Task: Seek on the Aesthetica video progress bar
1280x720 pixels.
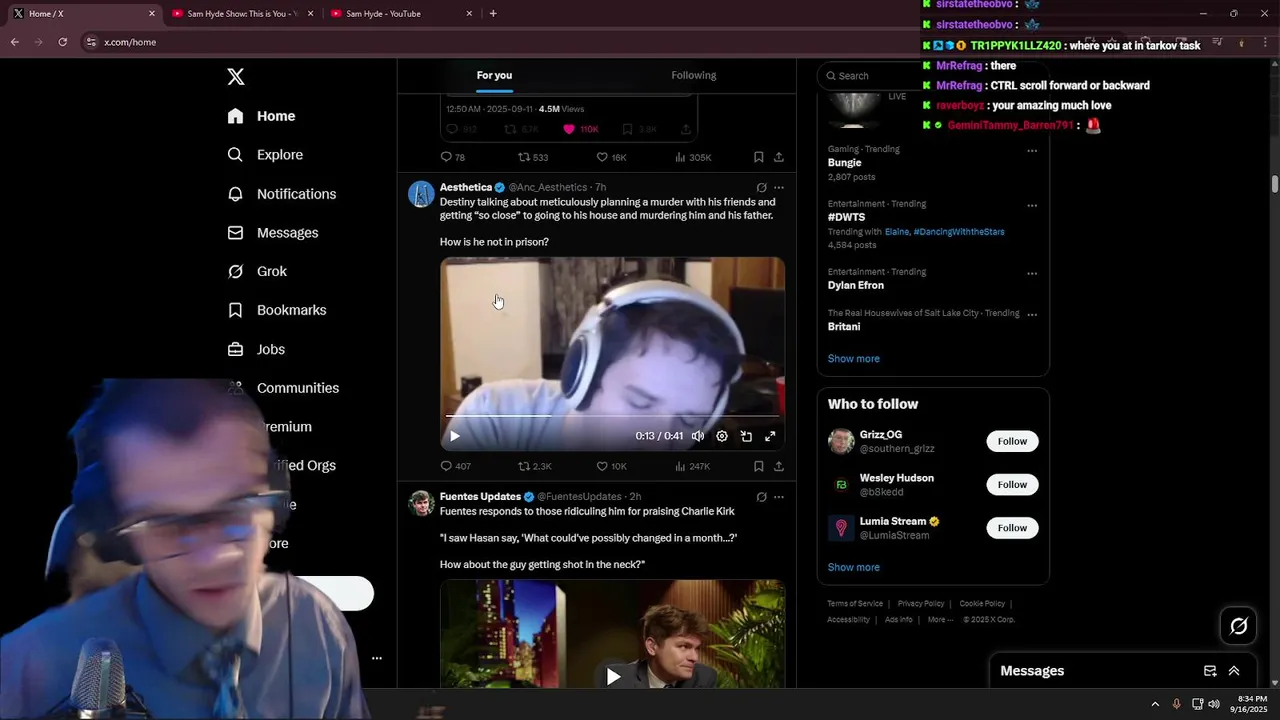Action: pyautogui.click(x=612, y=415)
